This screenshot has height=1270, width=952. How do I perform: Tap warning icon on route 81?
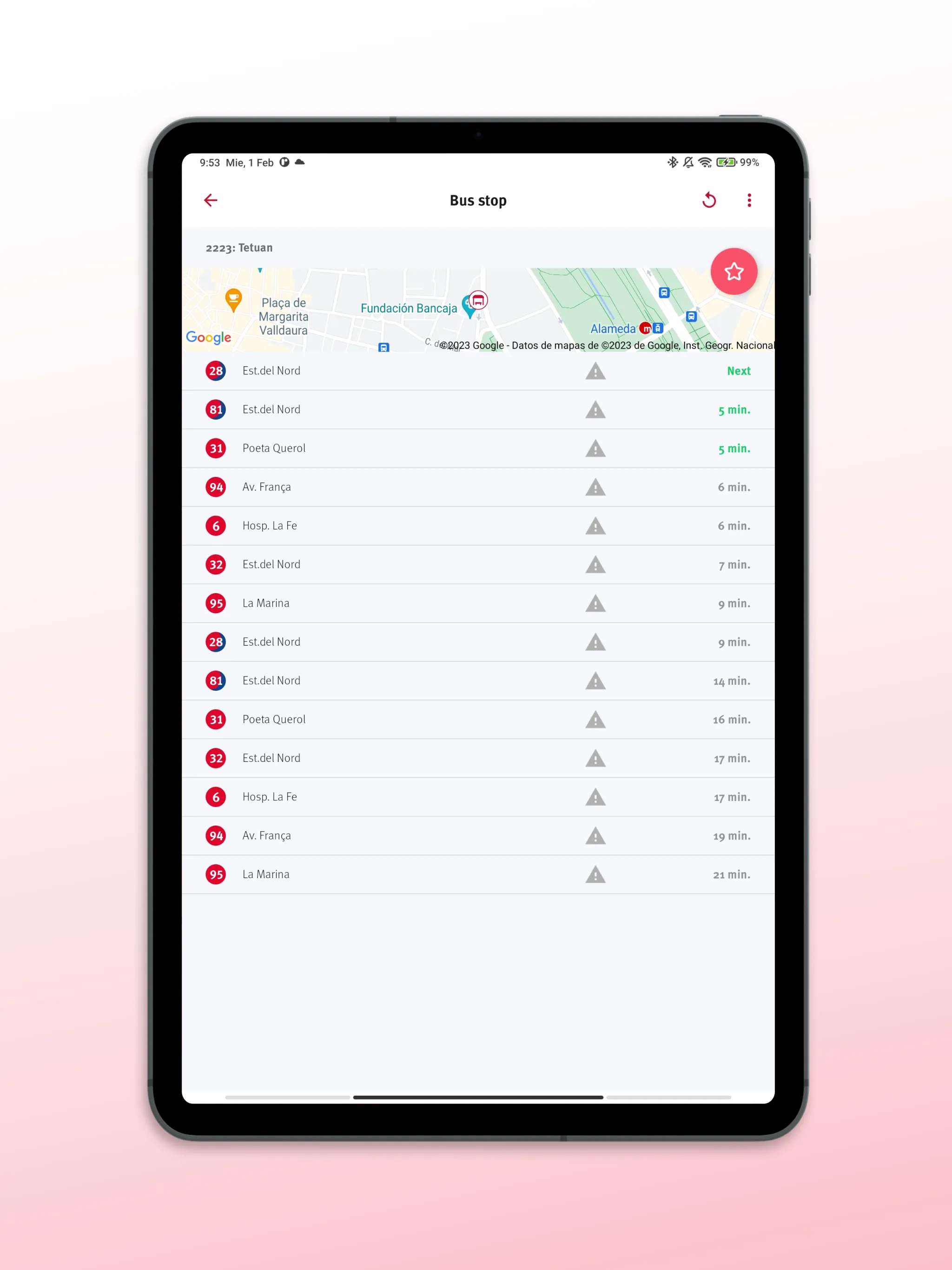coord(596,409)
